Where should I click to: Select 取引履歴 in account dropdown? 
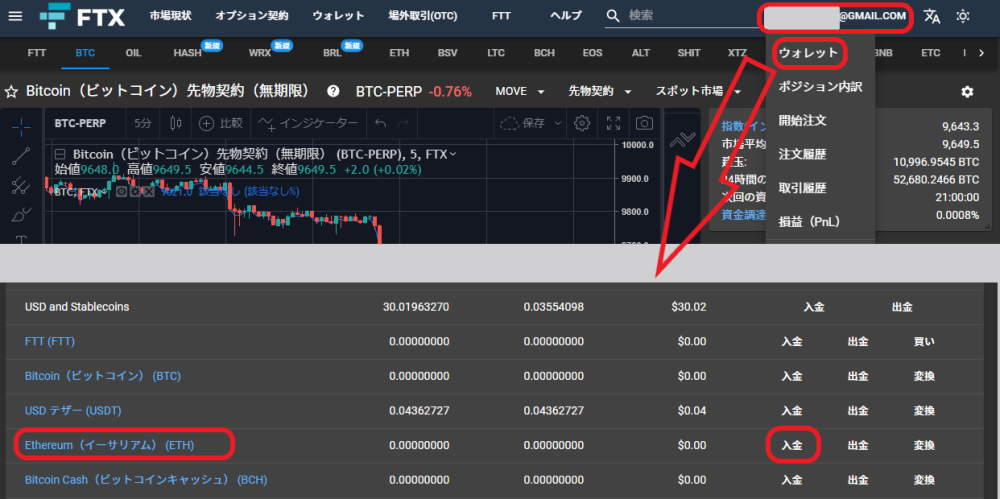pos(802,188)
